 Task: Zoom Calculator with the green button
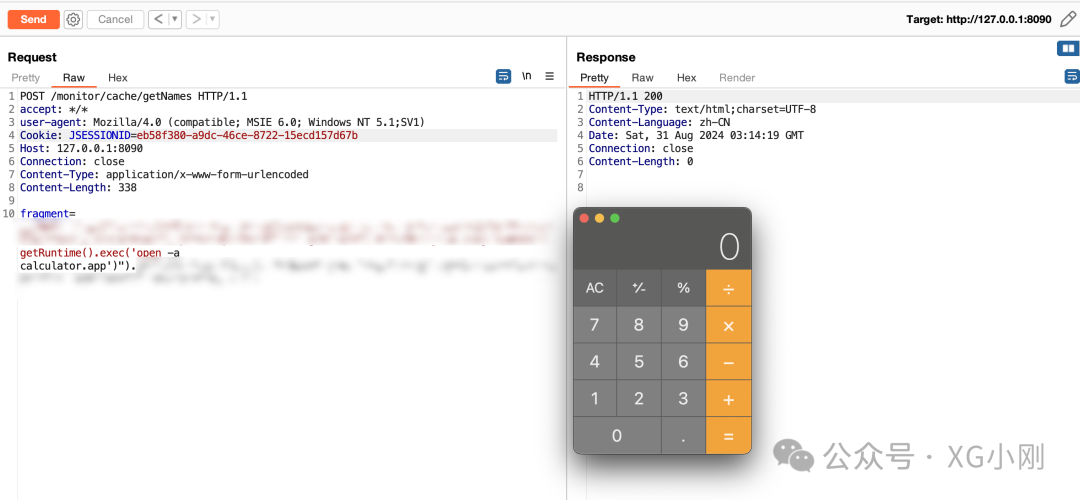point(615,218)
